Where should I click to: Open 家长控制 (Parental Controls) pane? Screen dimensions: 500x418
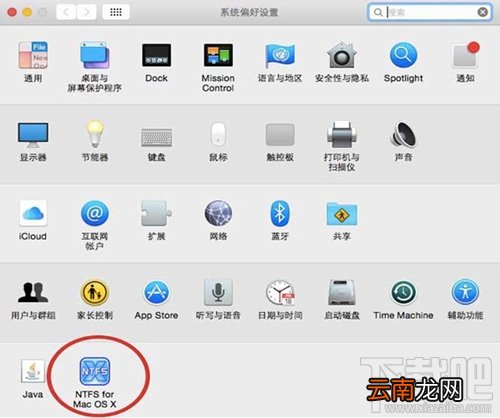95,293
